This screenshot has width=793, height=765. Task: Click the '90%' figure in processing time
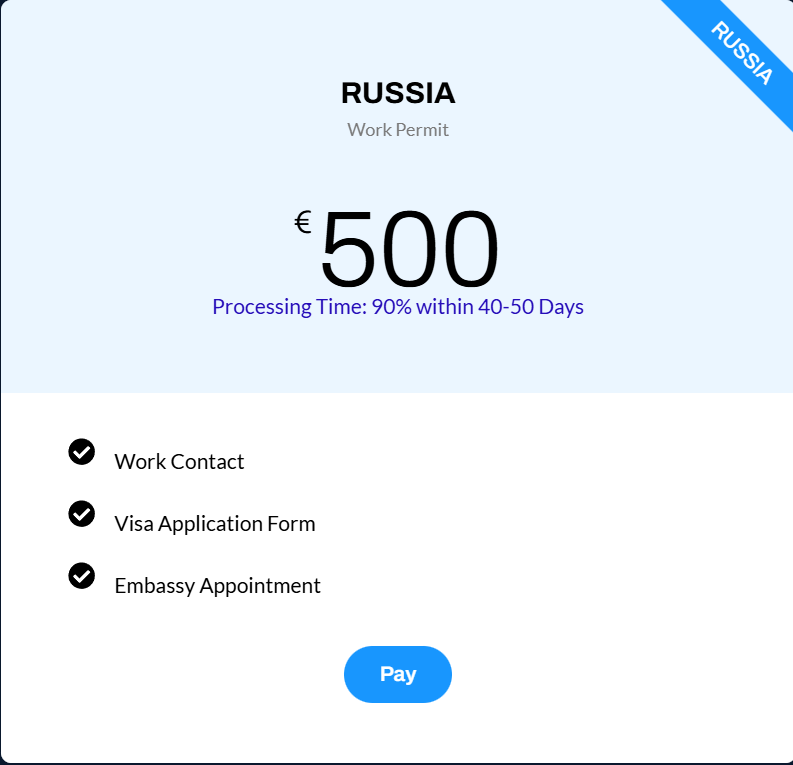pyautogui.click(x=391, y=307)
